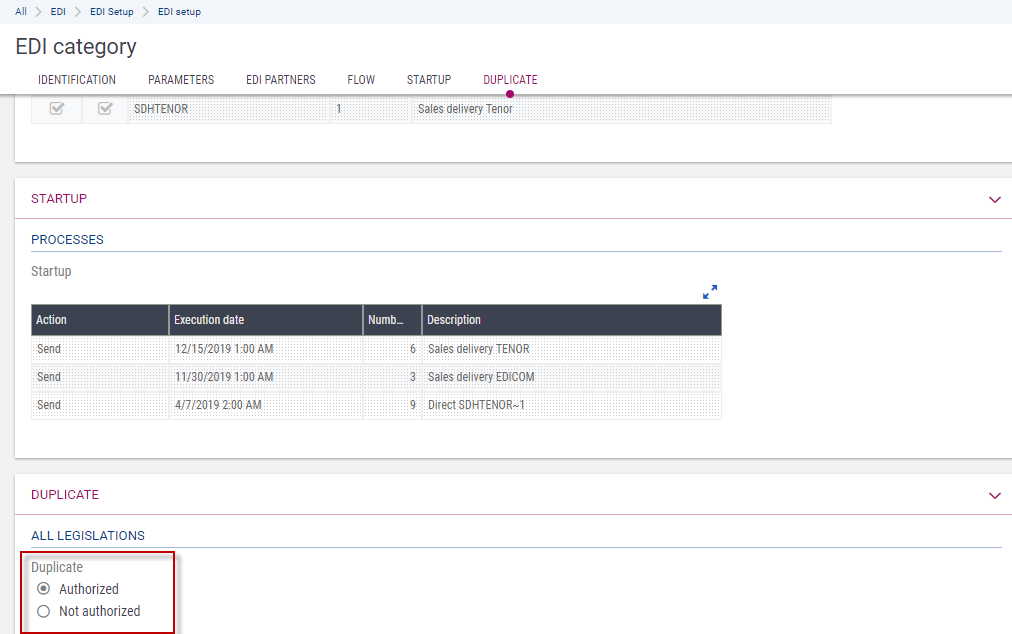Collapse the DUPLICATE section chevron
The image size is (1012, 634).
coord(994,496)
